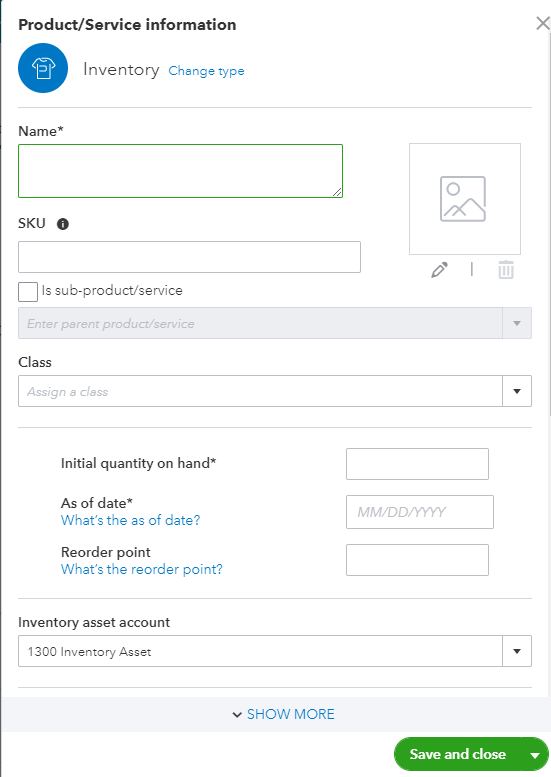The image size is (551, 777).
Task: Click the product image placeholder
Action: pos(465,199)
